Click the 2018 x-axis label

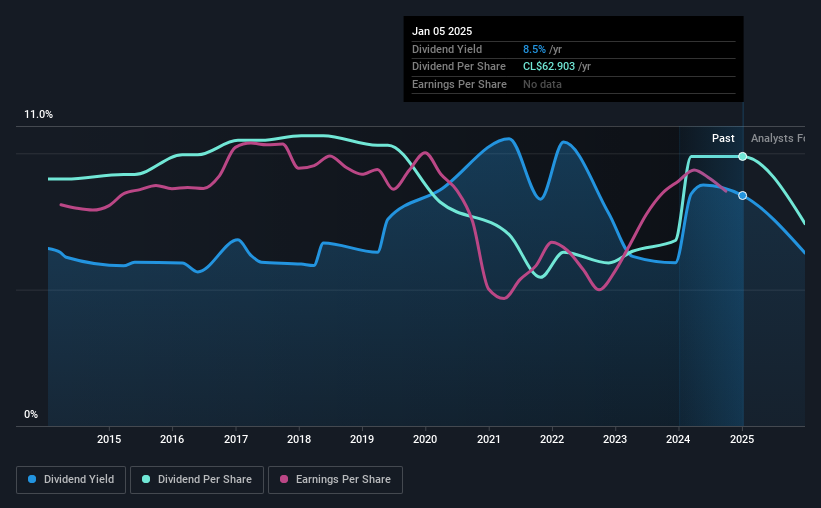[x=299, y=439]
